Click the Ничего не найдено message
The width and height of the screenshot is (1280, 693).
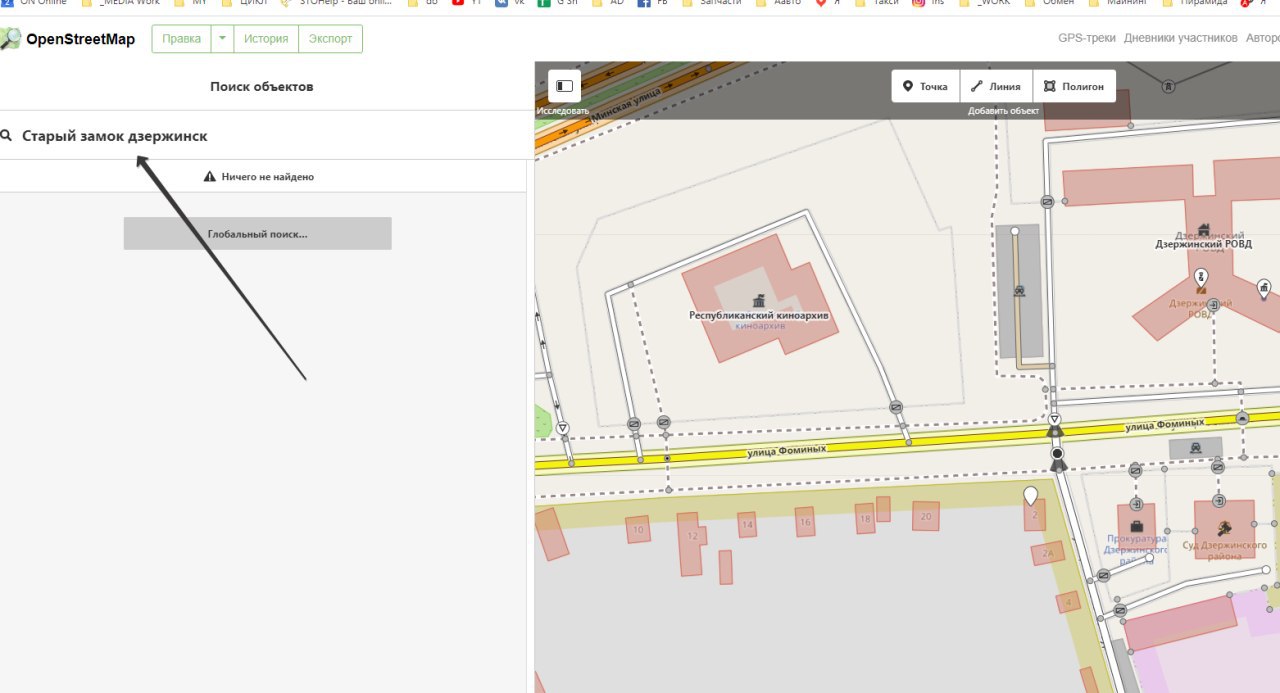(x=259, y=176)
